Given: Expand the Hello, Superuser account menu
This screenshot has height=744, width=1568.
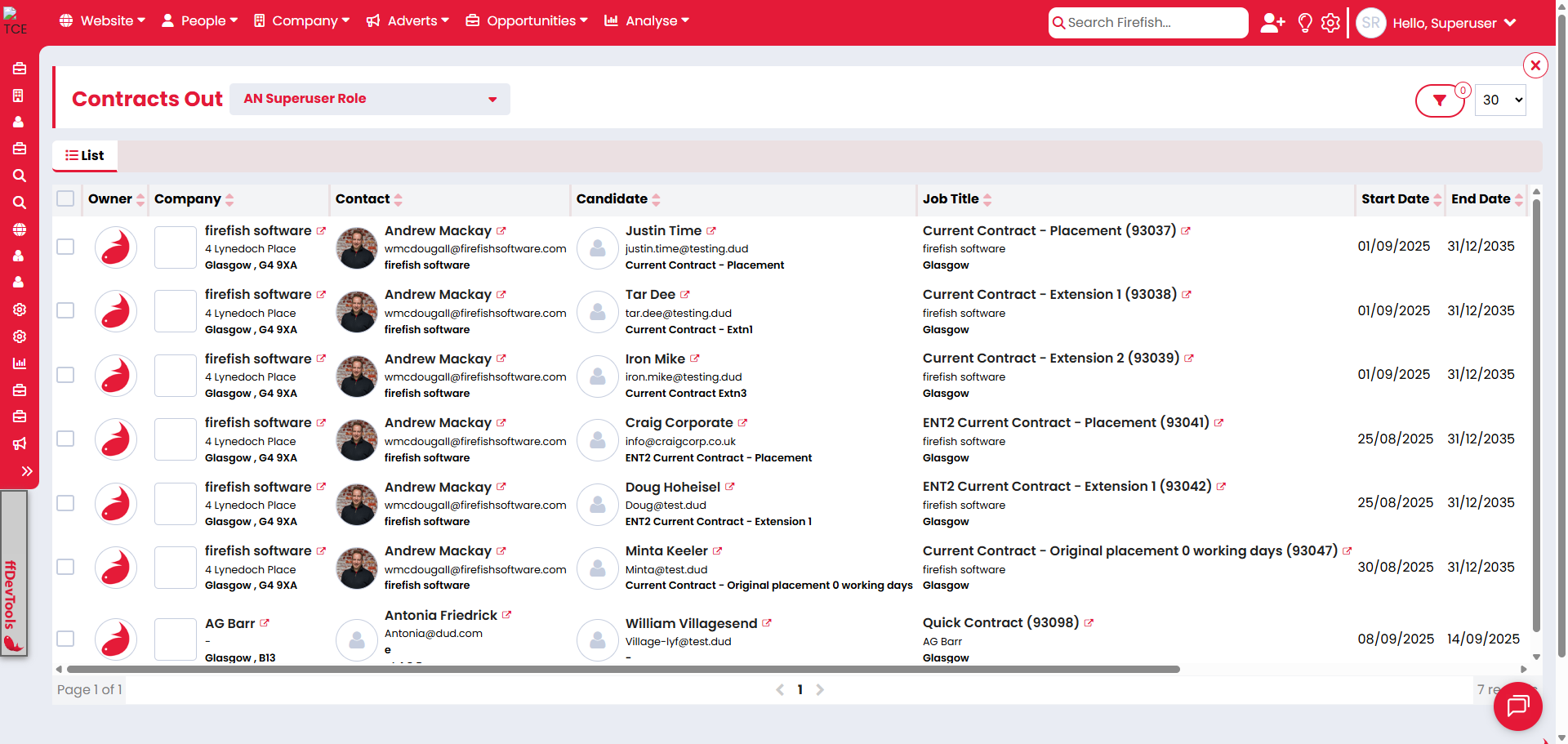Looking at the screenshot, I should coord(1454,23).
